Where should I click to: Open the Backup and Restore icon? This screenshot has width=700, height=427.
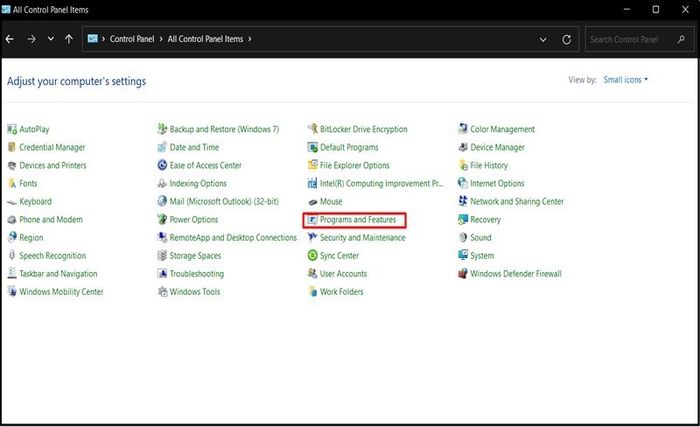coord(162,129)
